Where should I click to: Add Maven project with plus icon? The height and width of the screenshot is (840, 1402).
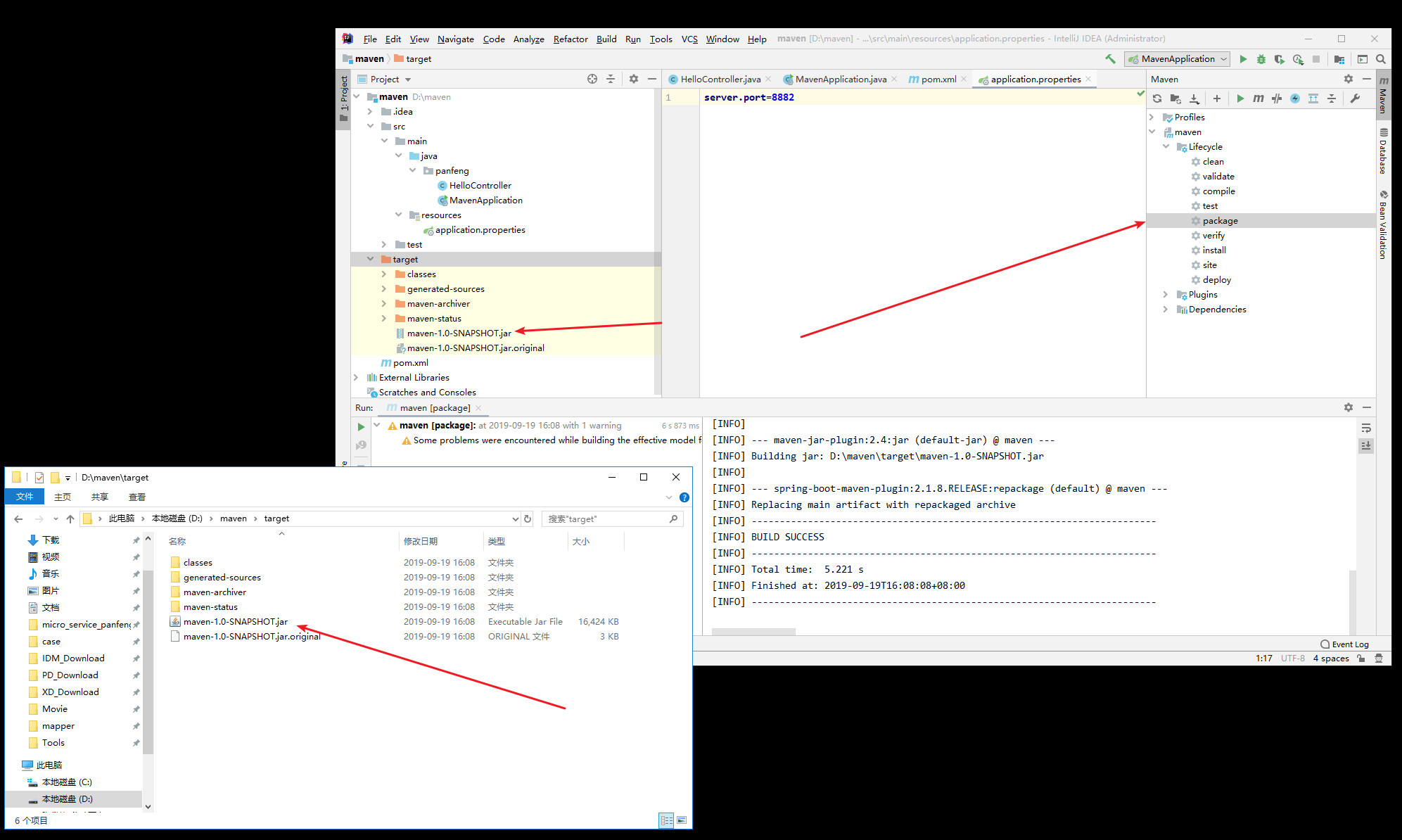point(1217,98)
